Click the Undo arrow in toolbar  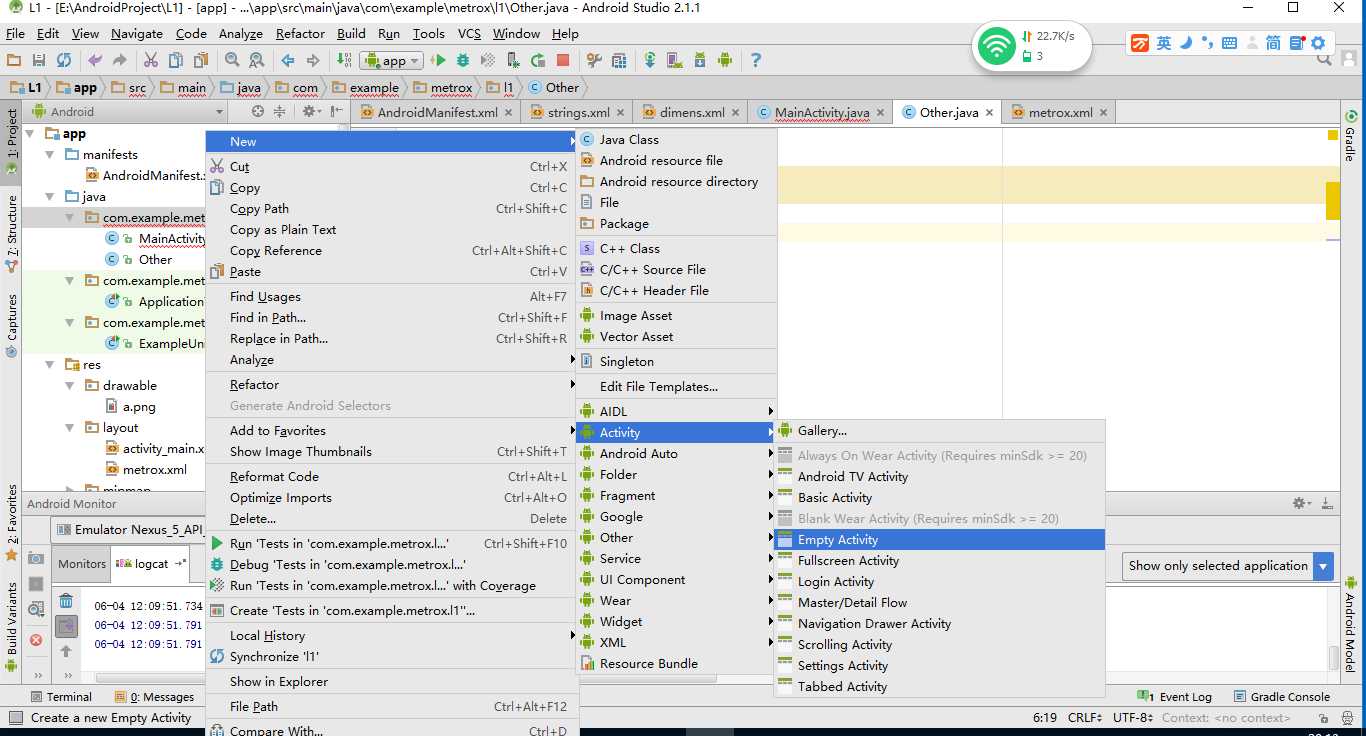point(95,60)
